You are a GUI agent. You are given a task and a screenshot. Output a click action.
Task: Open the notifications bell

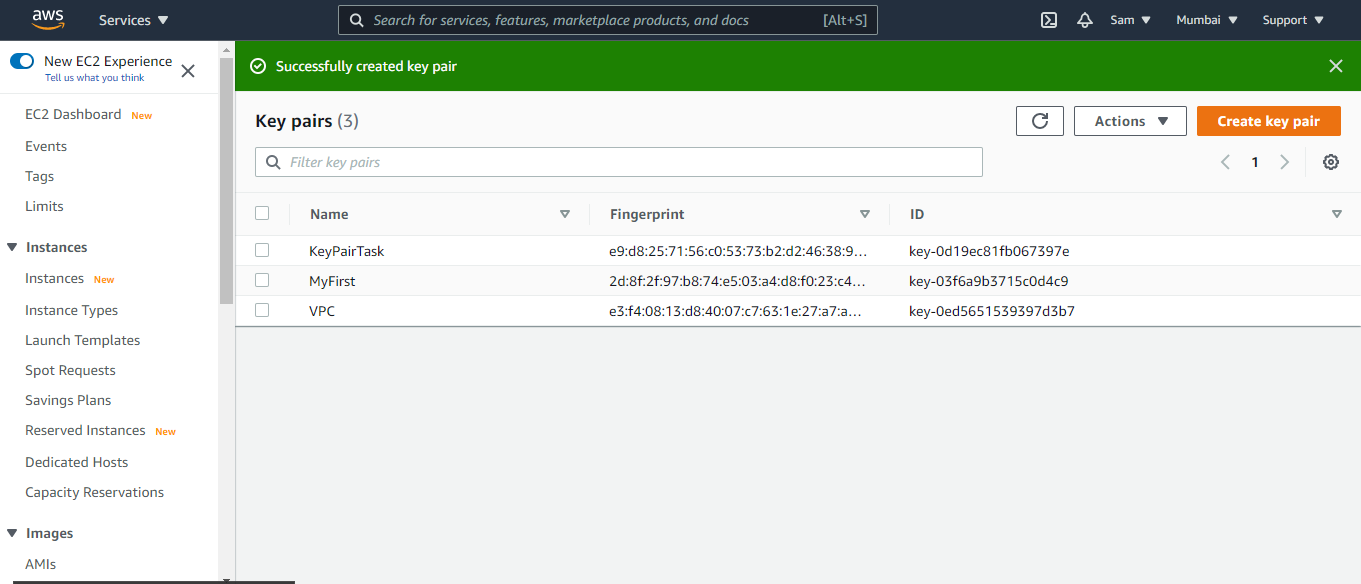pyautogui.click(x=1084, y=19)
